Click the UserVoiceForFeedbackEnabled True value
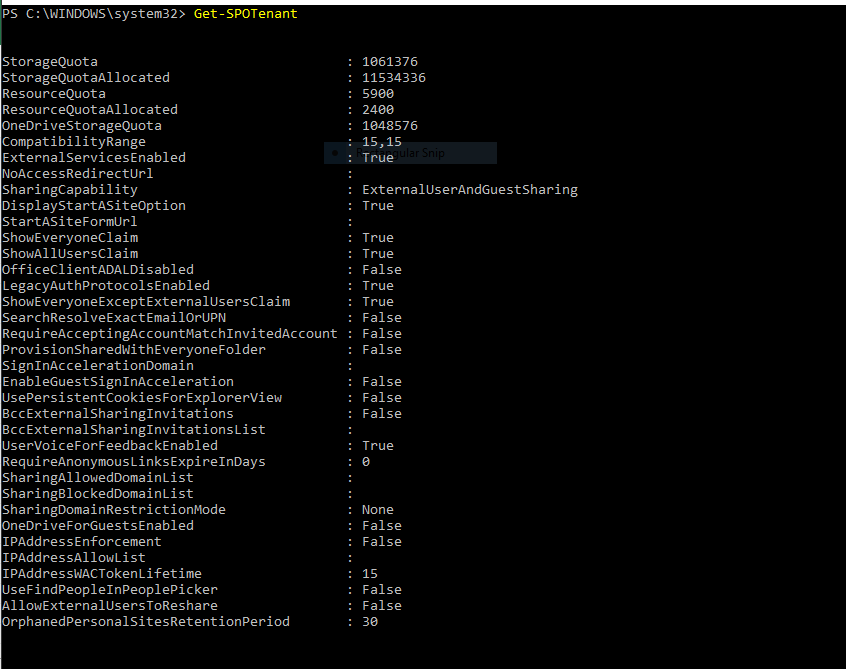Image resolution: width=846 pixels, height=669 pixels. [x=377, y=446]
